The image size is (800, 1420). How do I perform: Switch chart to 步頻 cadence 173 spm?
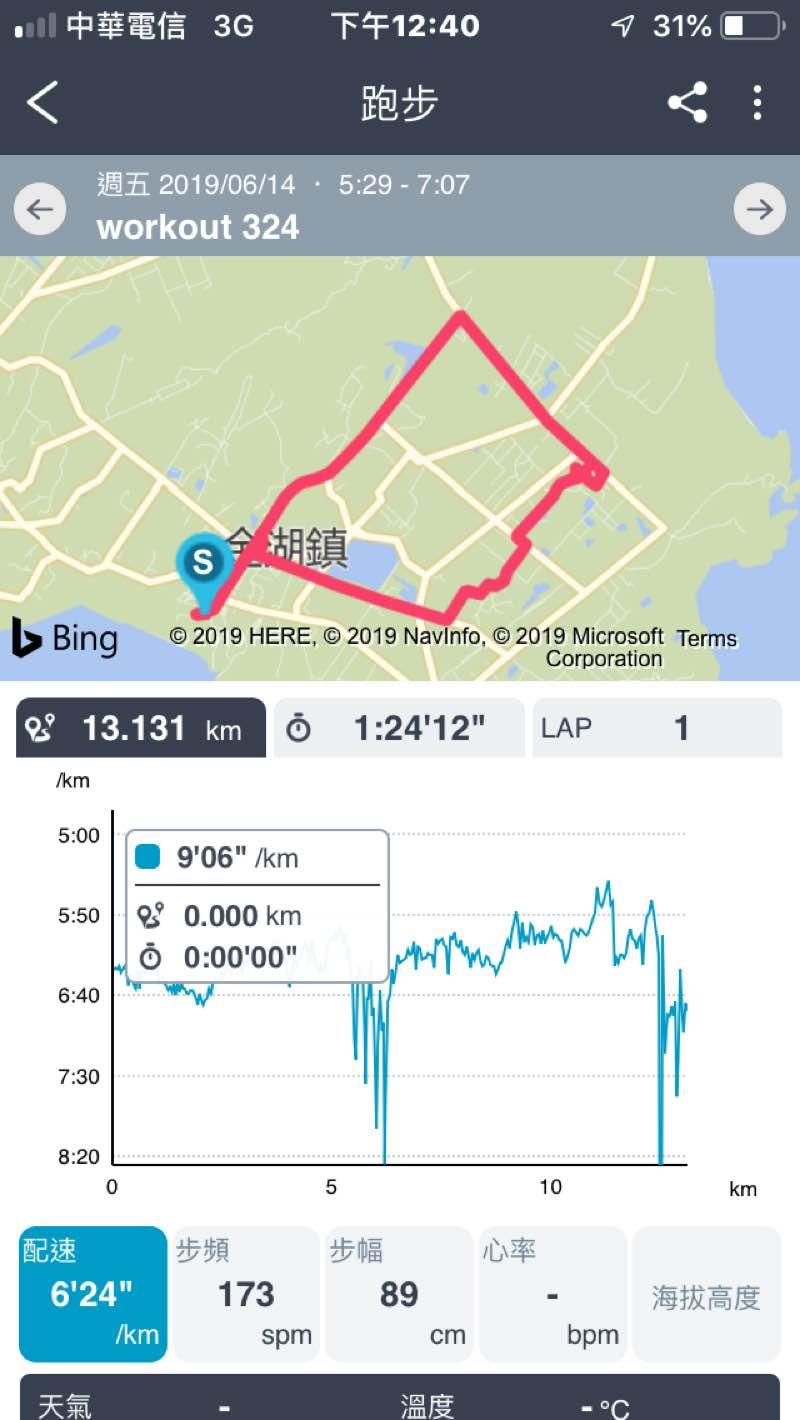click(x=246, y=1294)
